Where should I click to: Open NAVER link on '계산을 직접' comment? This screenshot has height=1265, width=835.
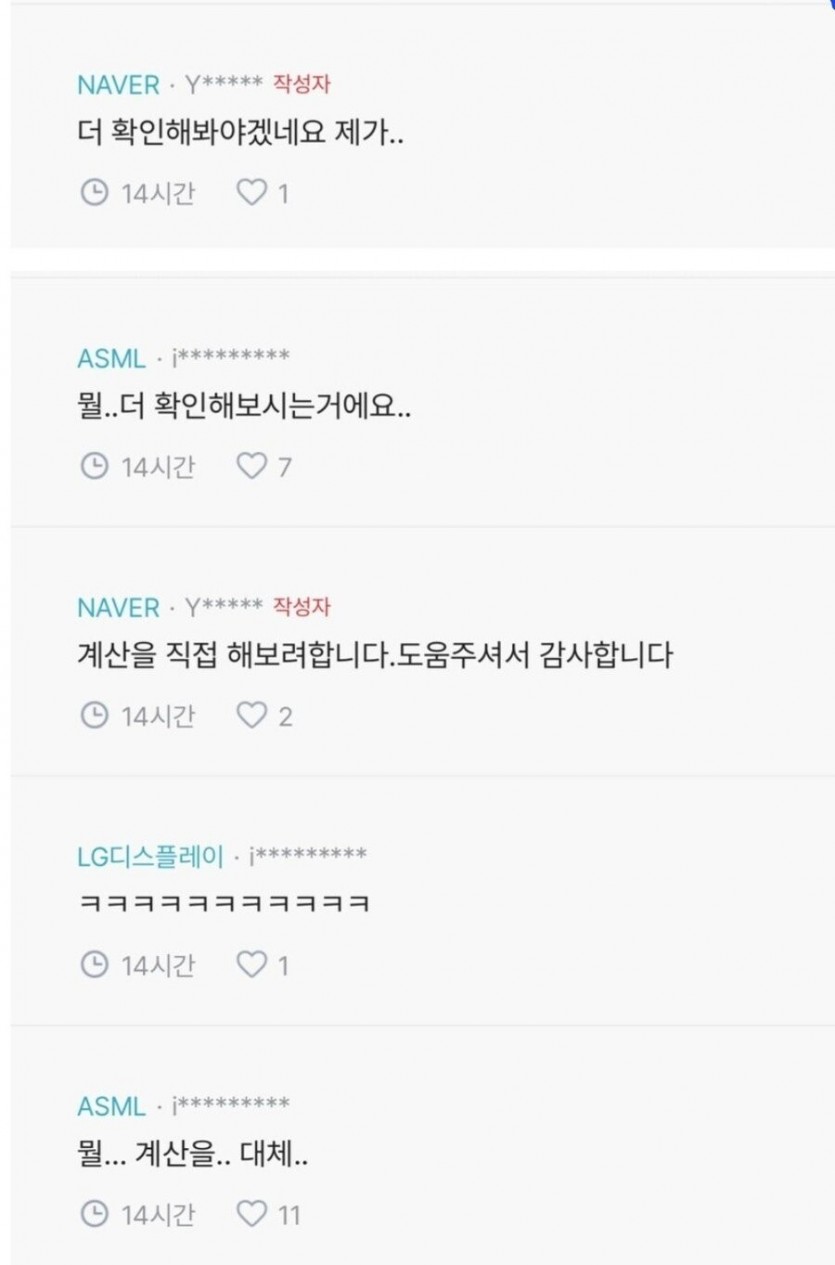[118, 608]
